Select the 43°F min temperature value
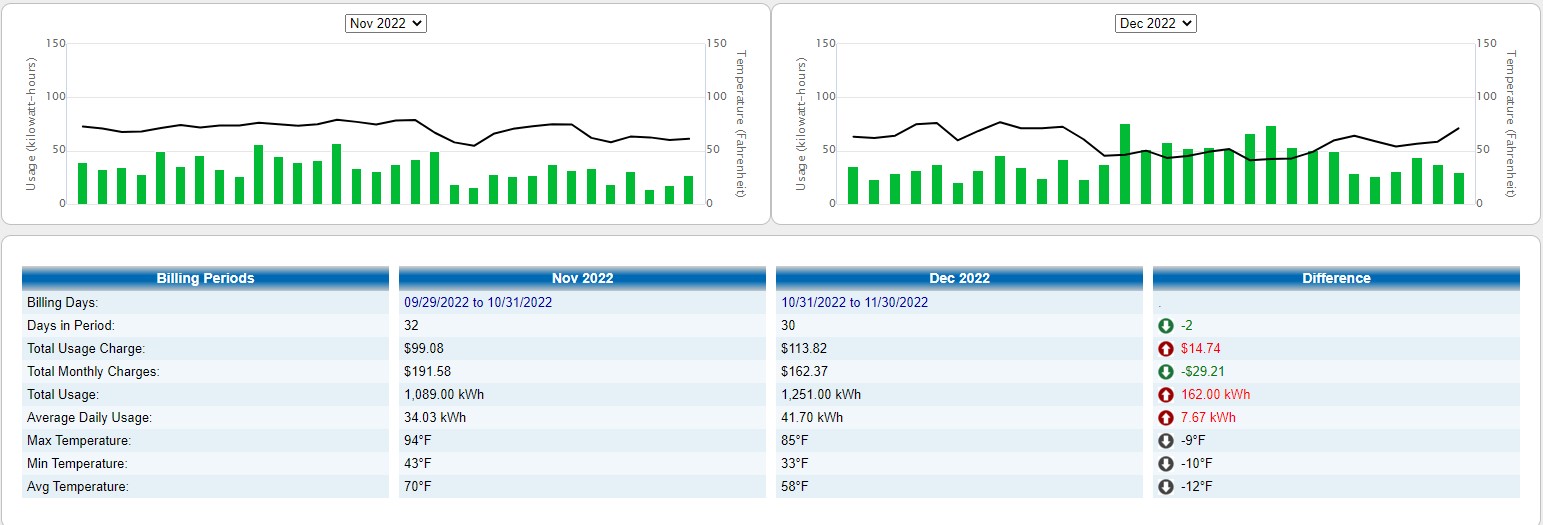Screen dimensions: 1543x525 tap(418, 464)
